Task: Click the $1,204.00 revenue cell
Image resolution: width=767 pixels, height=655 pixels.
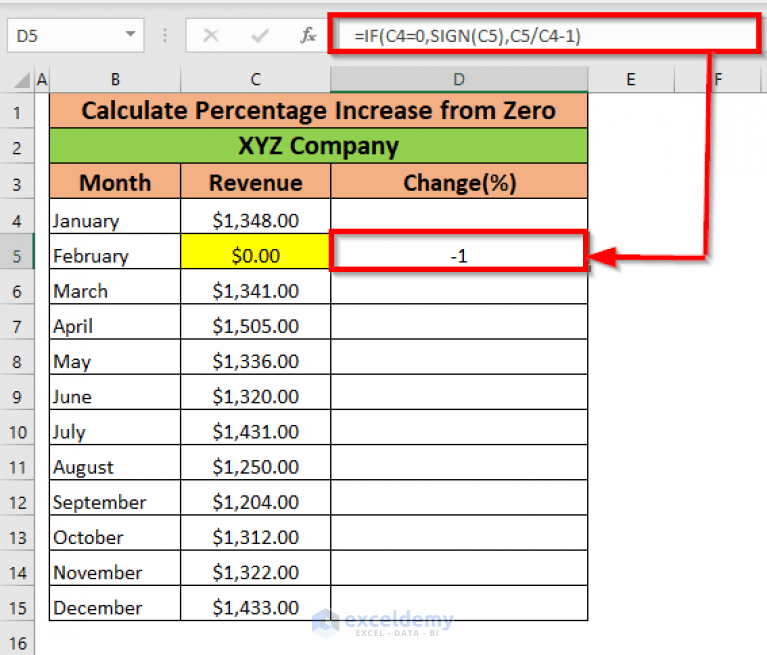Action: pyautogui.click(x=255, y=498)
